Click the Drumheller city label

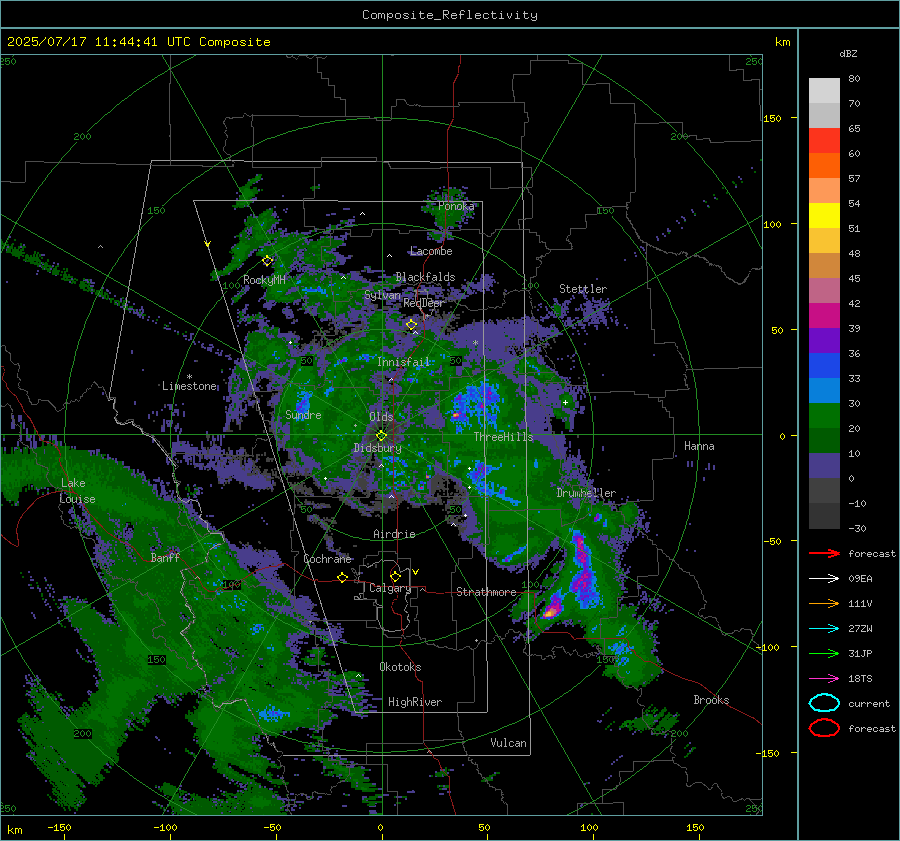[x=586, y=493]
